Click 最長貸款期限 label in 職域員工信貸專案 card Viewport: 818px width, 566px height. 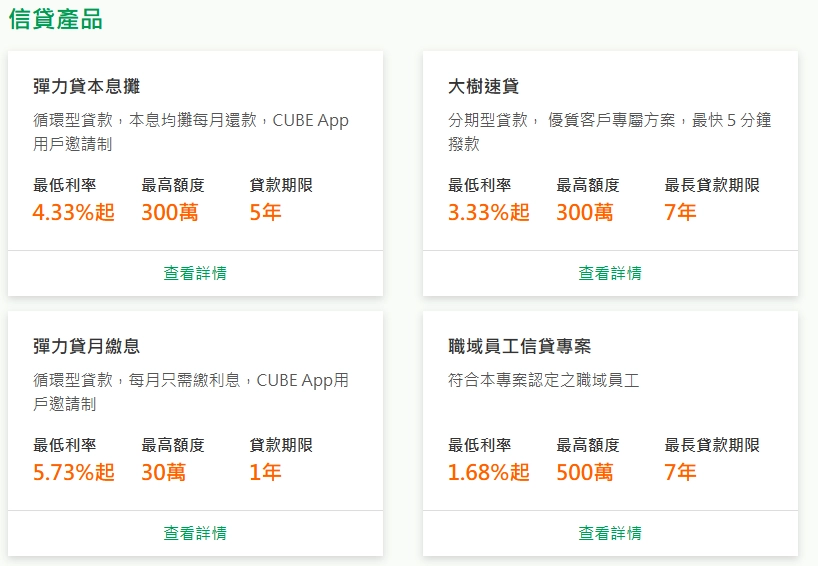tap(712, 444)
